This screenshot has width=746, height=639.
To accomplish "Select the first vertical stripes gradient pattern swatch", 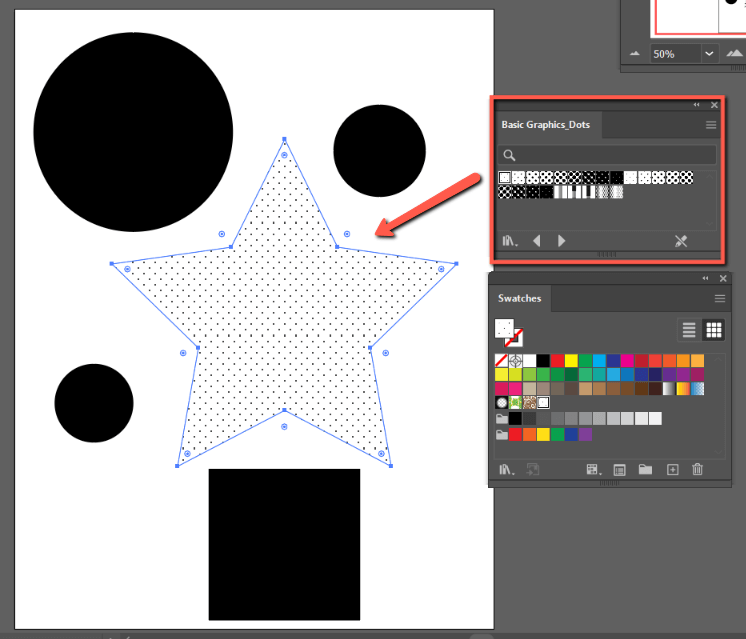I will pyautogui.click(x=561, y=192).
